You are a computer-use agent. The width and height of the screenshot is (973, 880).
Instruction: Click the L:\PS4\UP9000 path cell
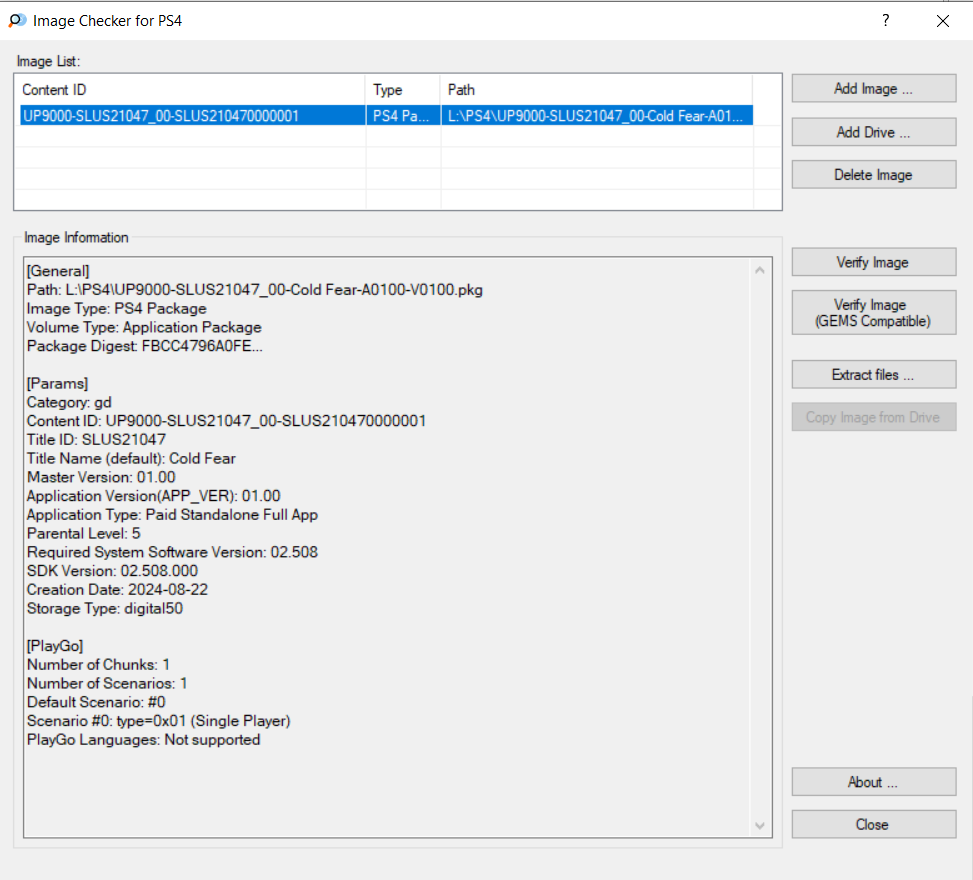tap(597, 116)
